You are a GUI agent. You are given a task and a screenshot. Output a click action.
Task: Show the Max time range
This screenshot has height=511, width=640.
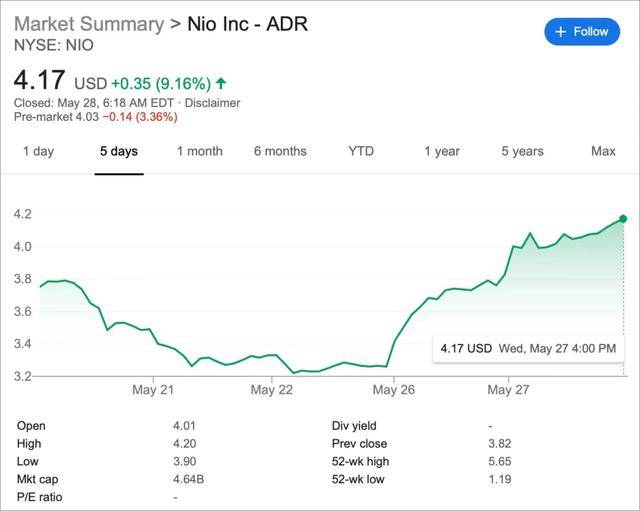click(603, 151)
